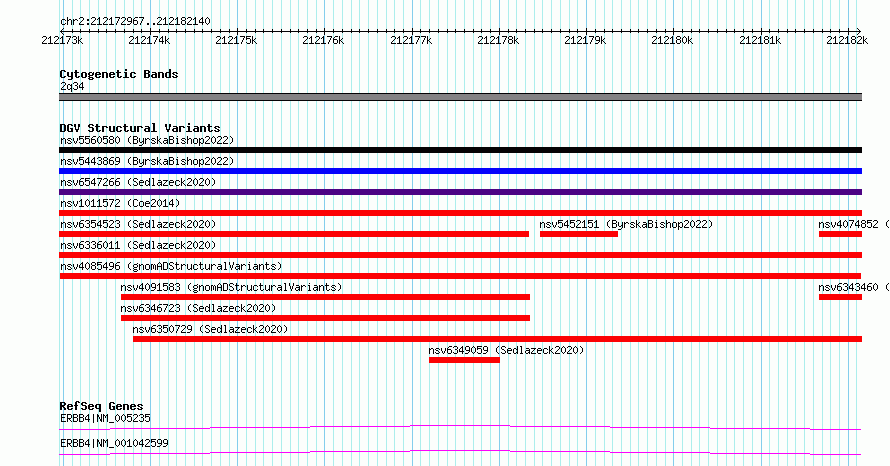Click the RefSeq Genes track heading

point(101,406)
